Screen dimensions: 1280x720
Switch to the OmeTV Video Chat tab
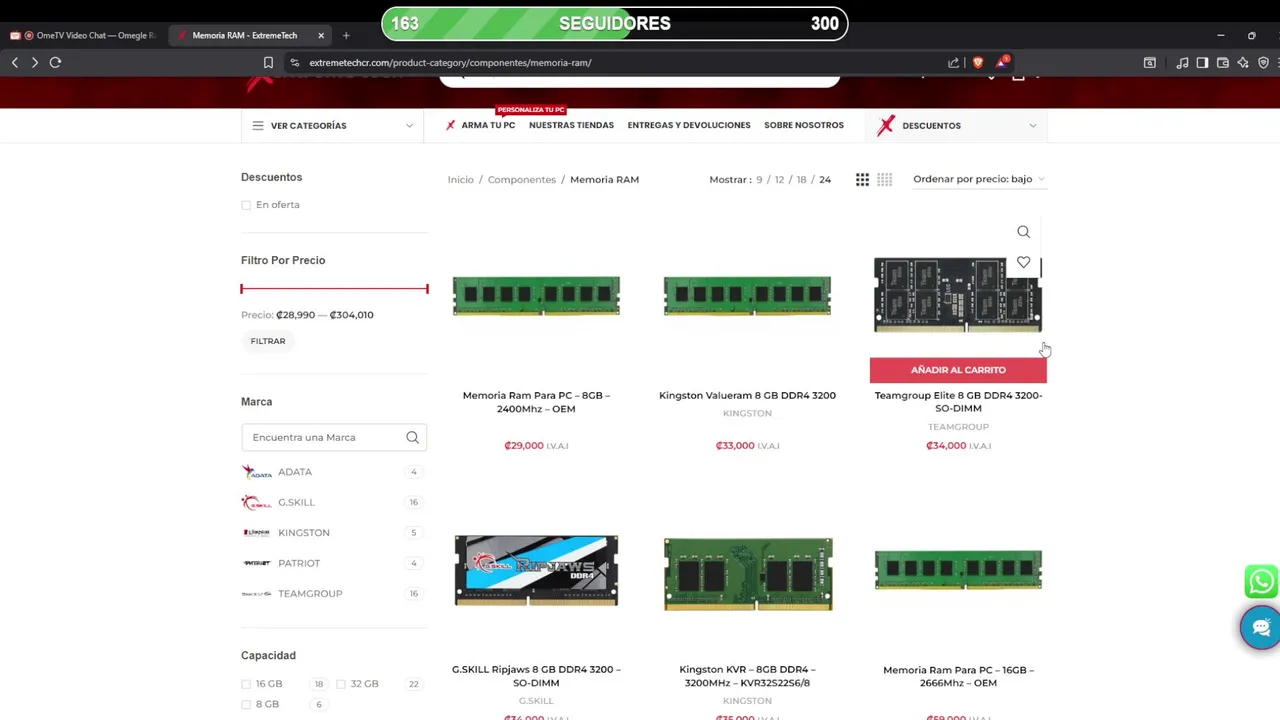[x=85, y=35]
